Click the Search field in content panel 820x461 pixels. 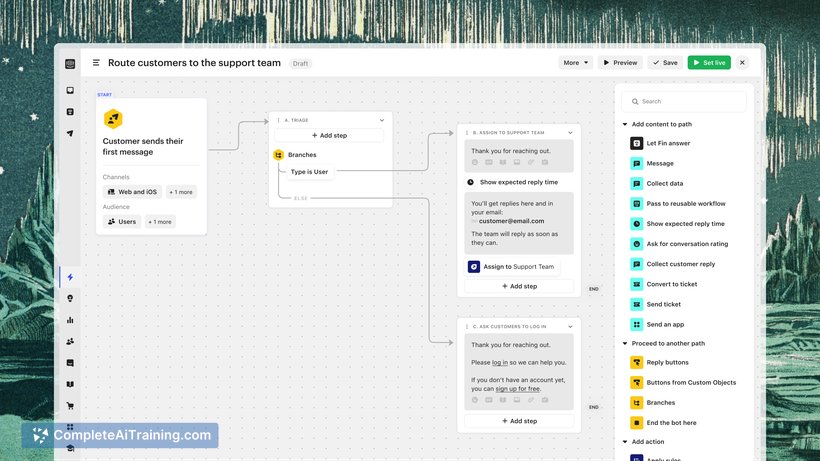(684, 101)
